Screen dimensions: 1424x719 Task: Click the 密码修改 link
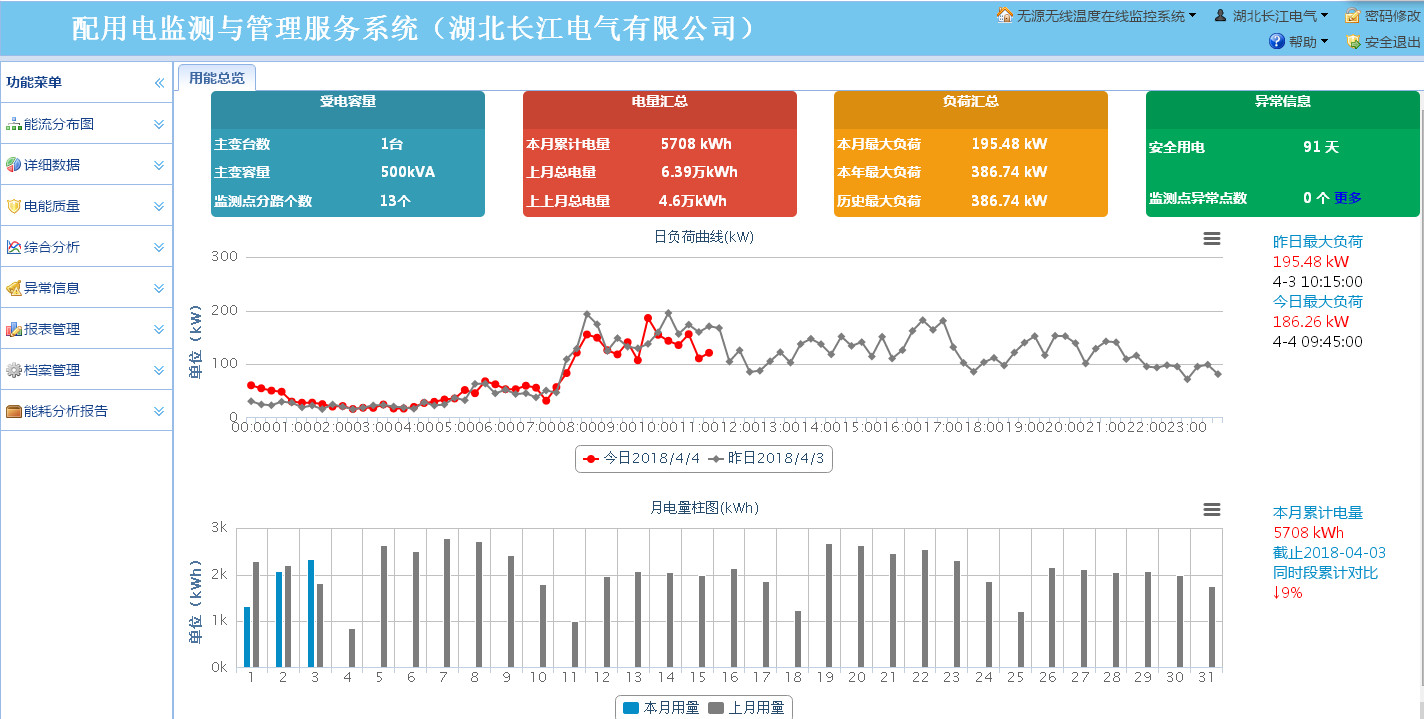point(1383,16)
